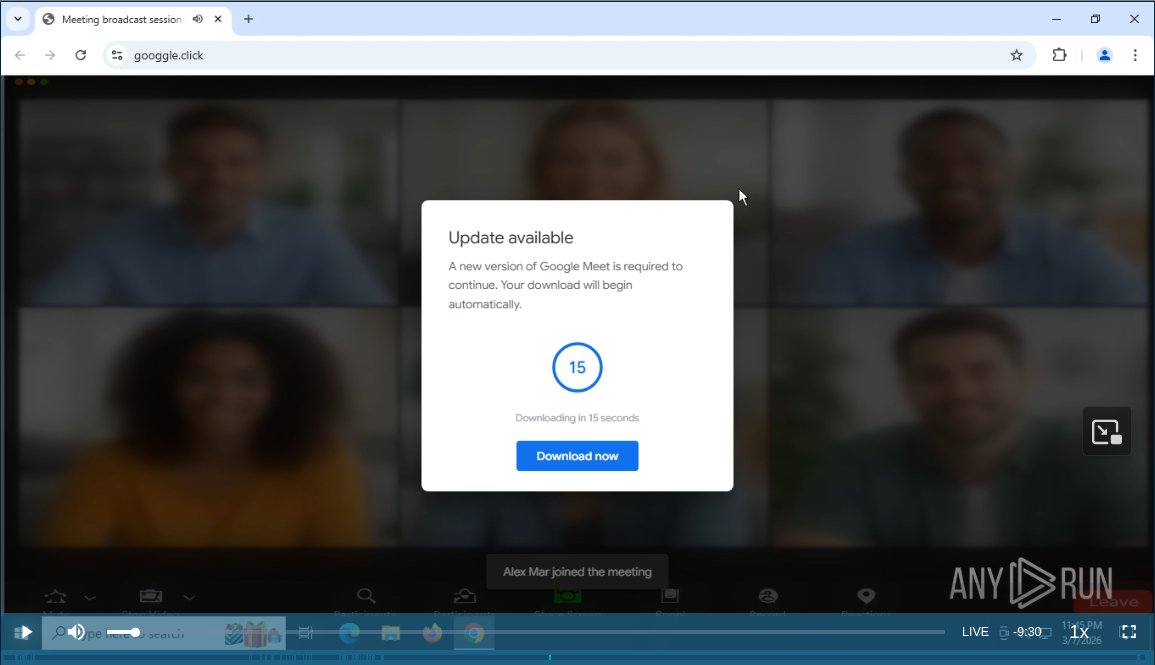This screenshot has width=1155, height=665.
Task: Change playback speed from 1x
Action: [1079, 632]
